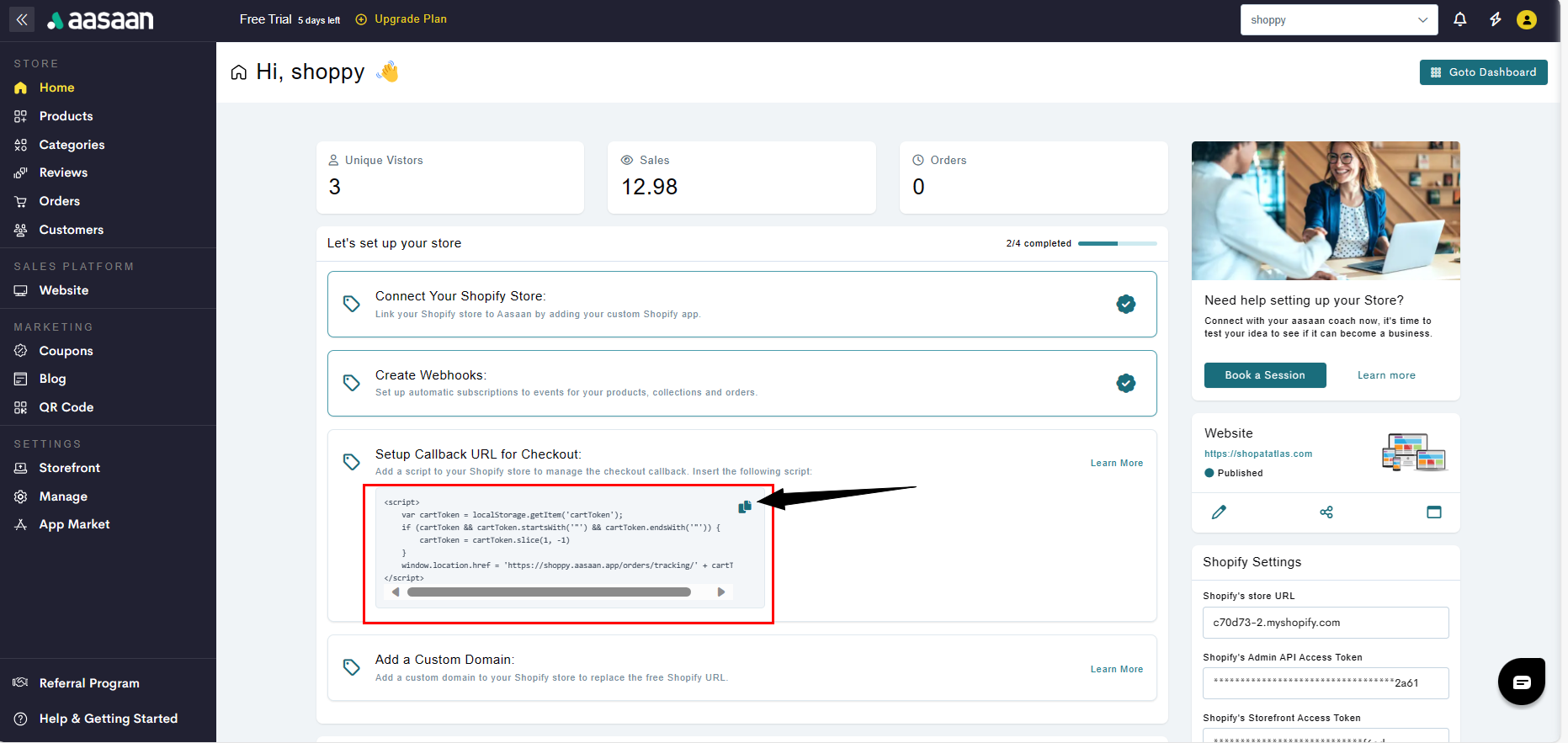Screen dimensions: 1568x743
Task: Open Coupons under Marketing
Action: tap(66, 351)
